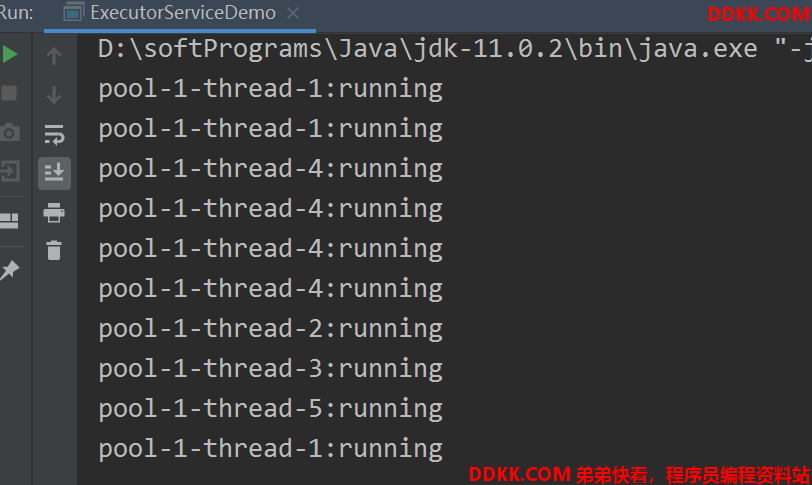Click the Print console output icon
812x485 pixels.
coord(54,213)
